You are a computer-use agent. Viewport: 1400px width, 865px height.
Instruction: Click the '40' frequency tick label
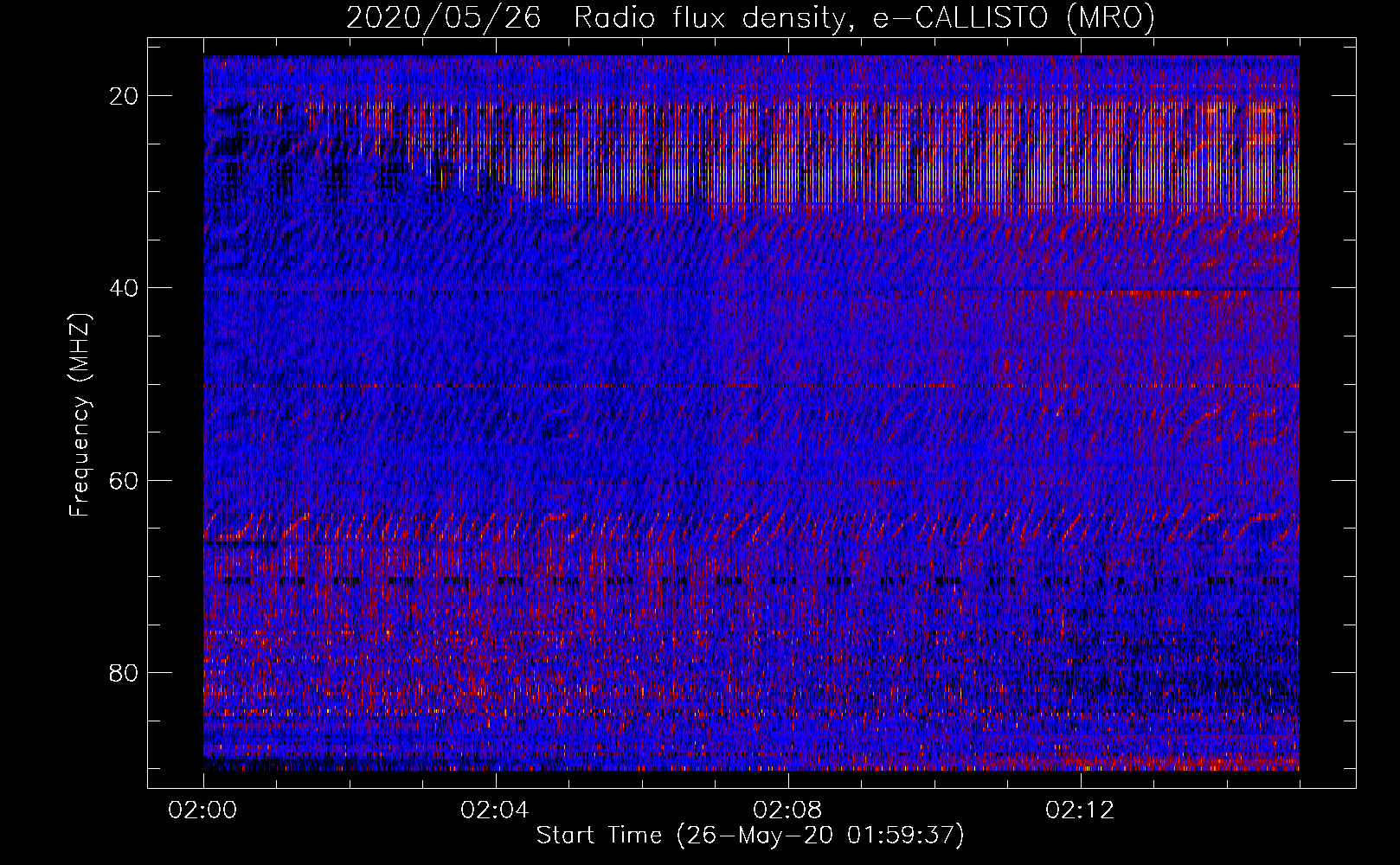125,288
